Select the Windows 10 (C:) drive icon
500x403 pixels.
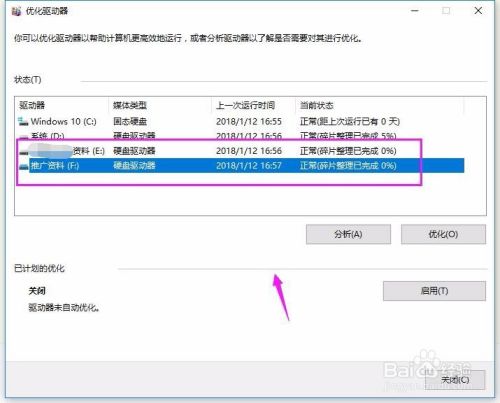click(23, 122)
